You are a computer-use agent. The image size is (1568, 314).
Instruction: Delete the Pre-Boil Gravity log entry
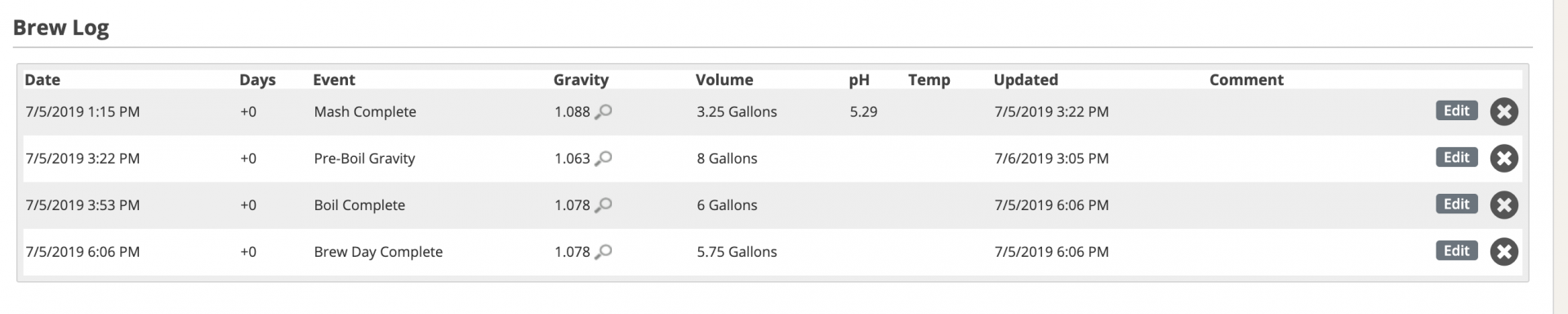click(1503, 159)
